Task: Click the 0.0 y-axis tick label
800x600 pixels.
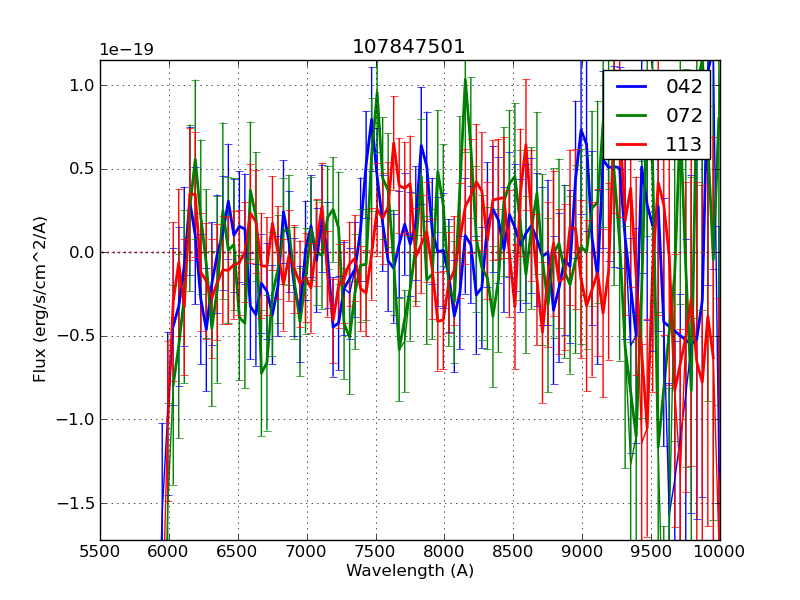Action: pyautogui.click(x=80, y=252)
